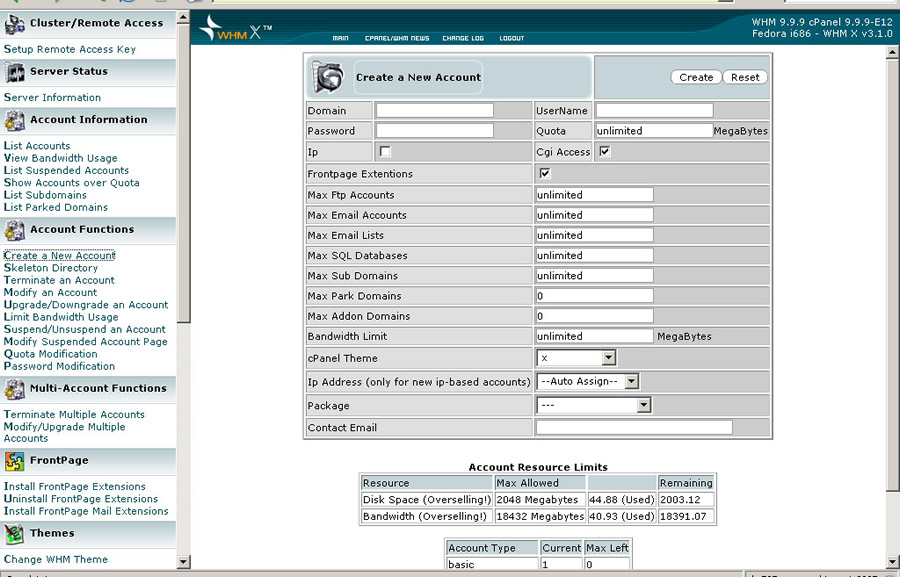Screen dimensions: 900x577
Task: Click the Max Email Lists field
Action: 595,235
